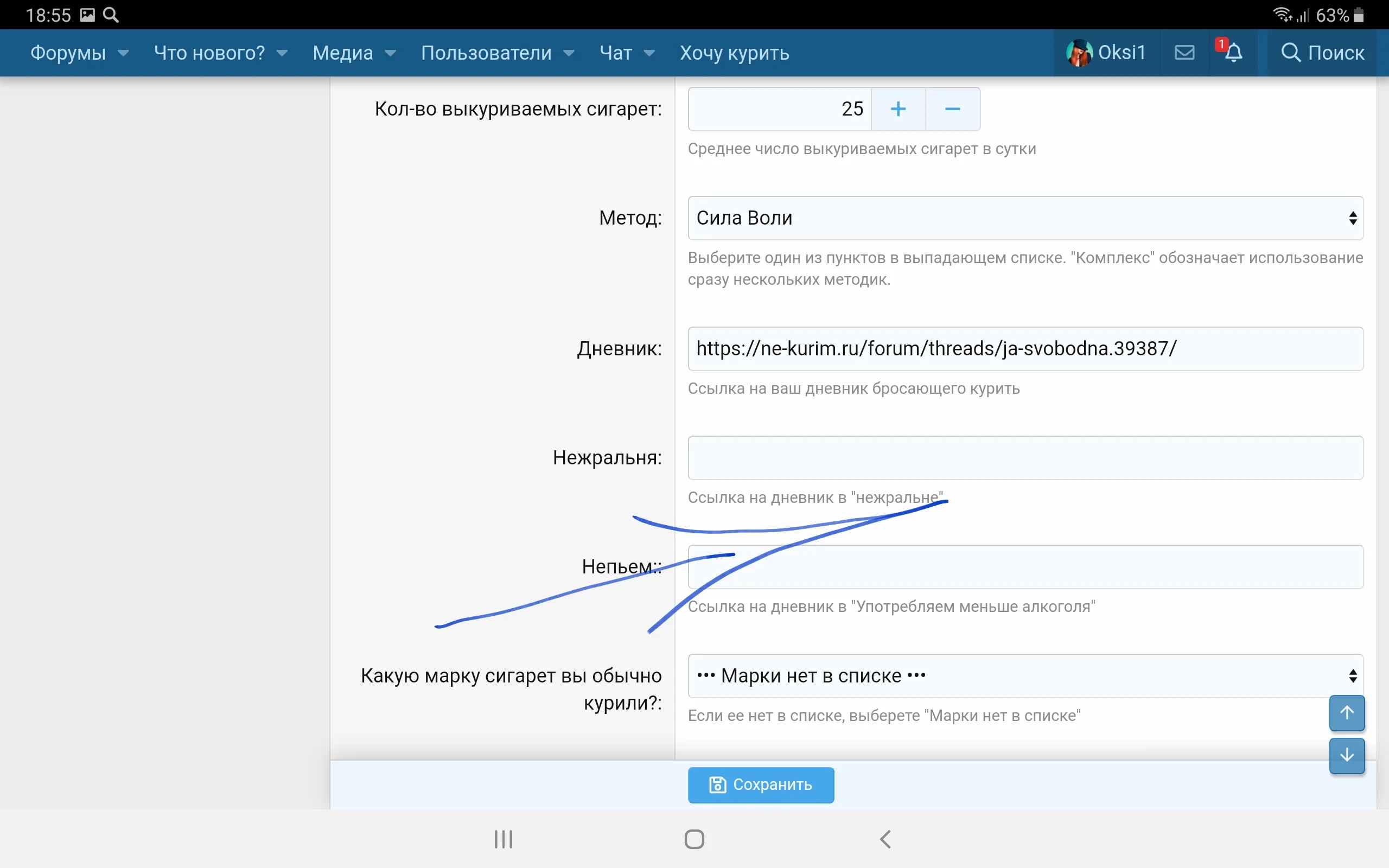Open recent apps from the navigation bar

pyautogui.click(x=502, y=839)
